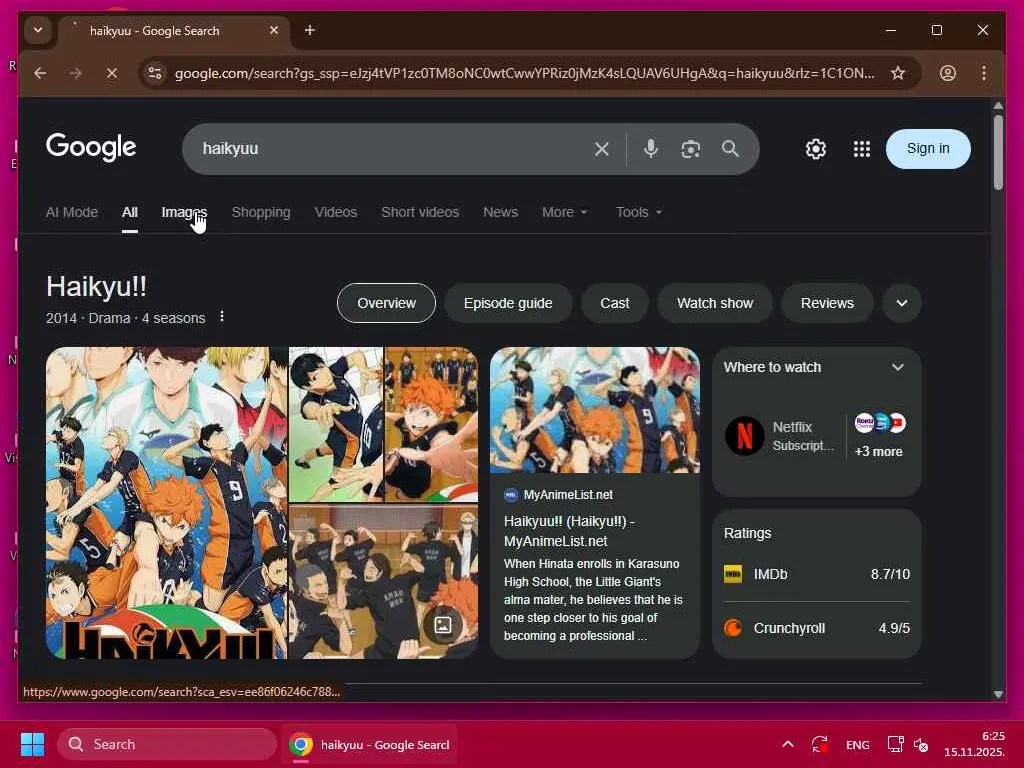Click the taskbar Search box
1024x768 pixels.
tap(167, 744)
